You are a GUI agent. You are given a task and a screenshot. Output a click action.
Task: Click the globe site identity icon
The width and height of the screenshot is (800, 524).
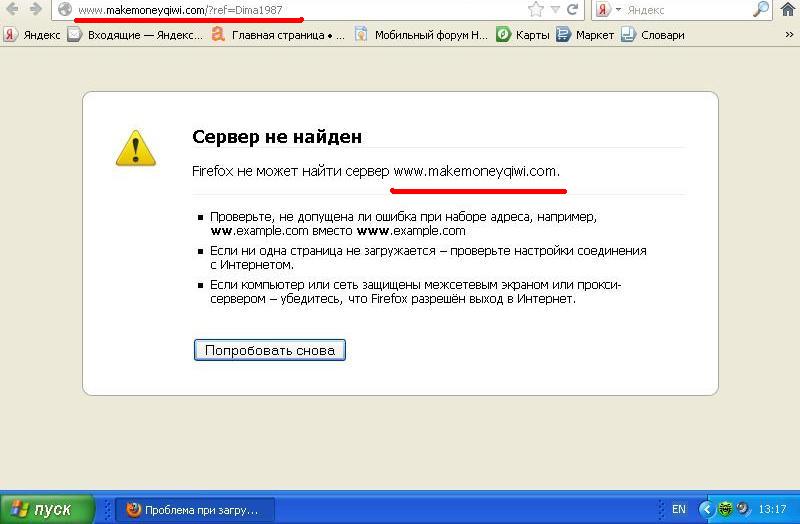click(65, 10)
